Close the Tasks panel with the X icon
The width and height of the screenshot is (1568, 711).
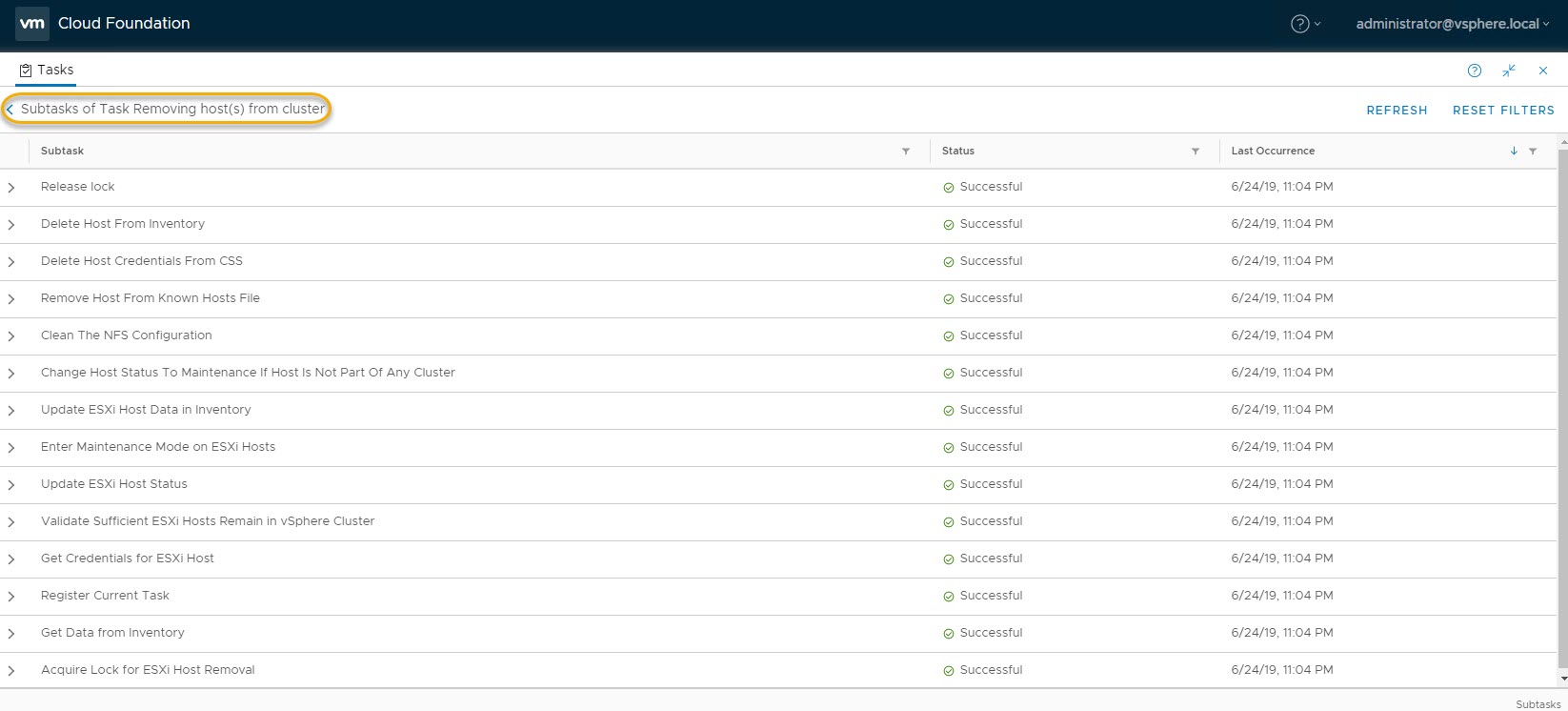coord(1543,71)
